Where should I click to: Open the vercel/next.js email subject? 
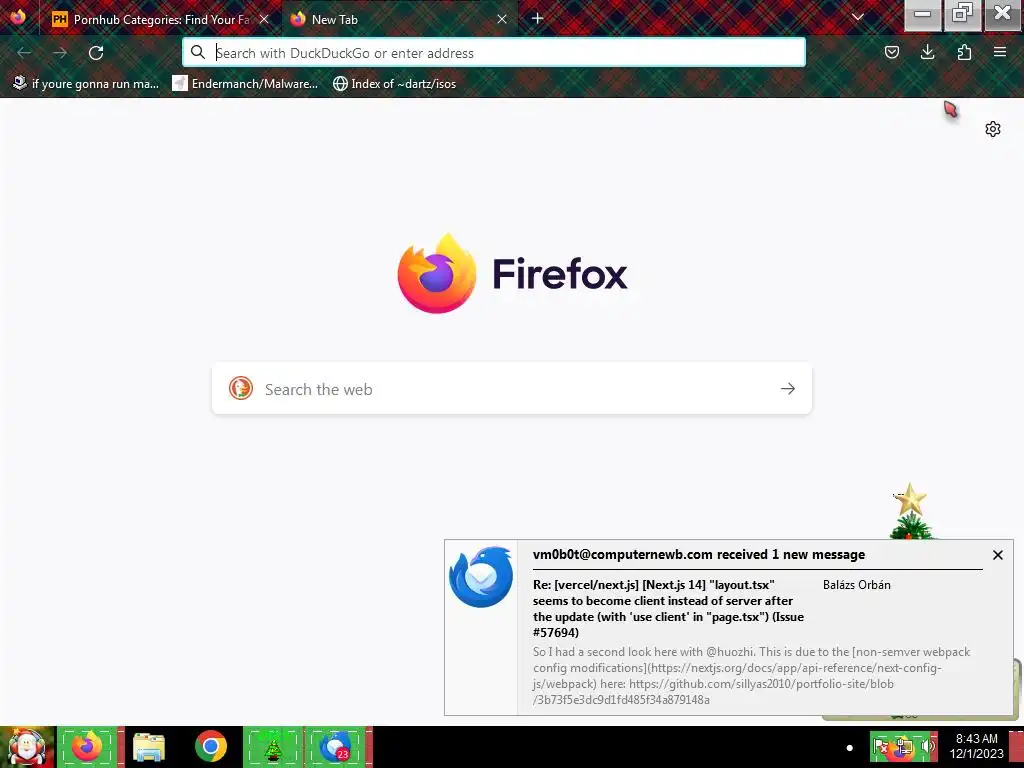click(x=668, y=609)
